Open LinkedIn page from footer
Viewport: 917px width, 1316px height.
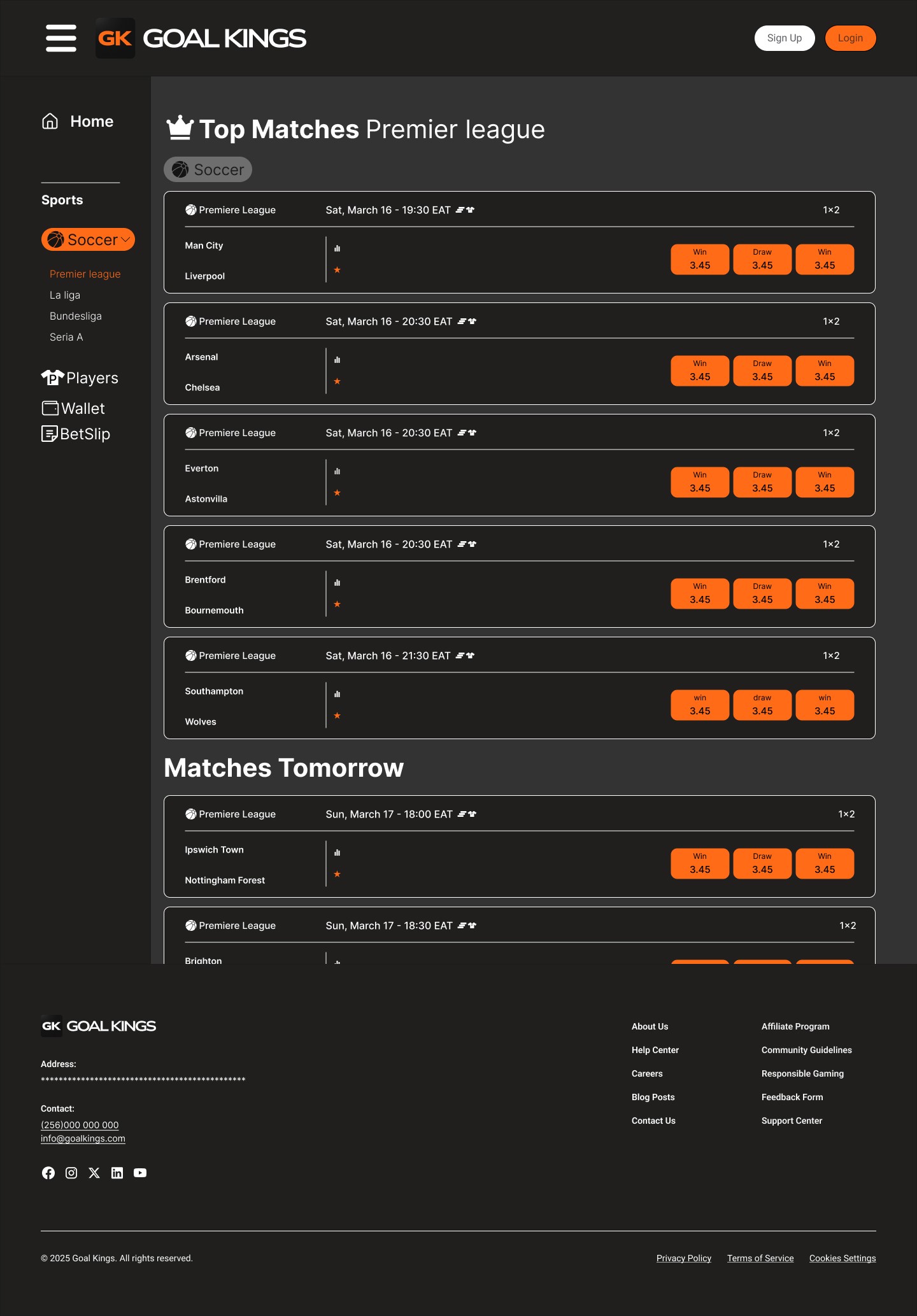pos(117,1173)
